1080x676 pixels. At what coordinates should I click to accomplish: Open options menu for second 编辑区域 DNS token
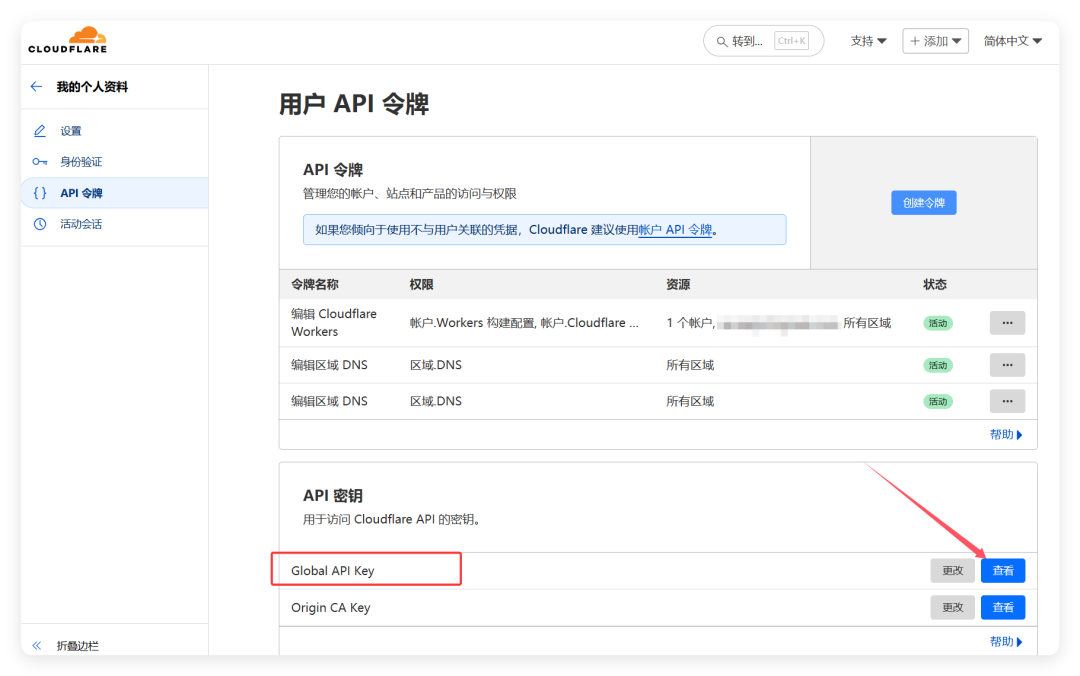1007,401
